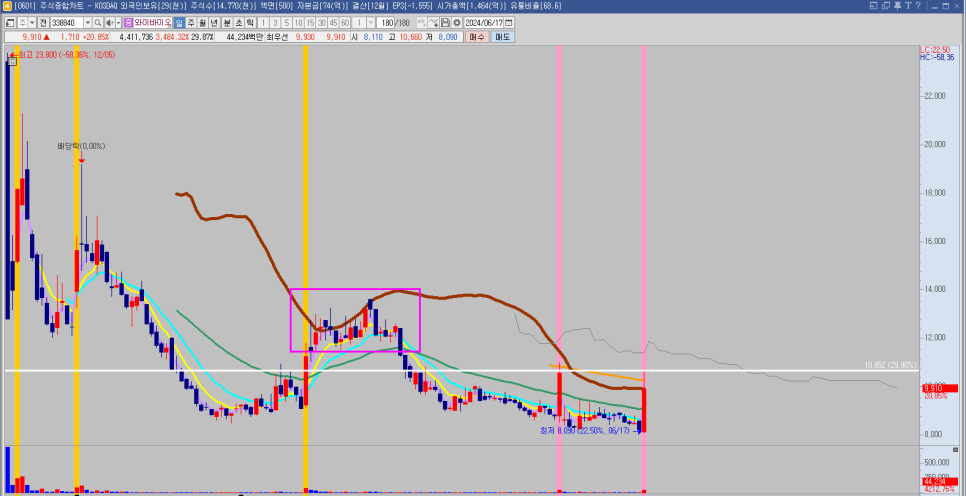
Task: Click the orange app icon in title bar
Action: 6,6
